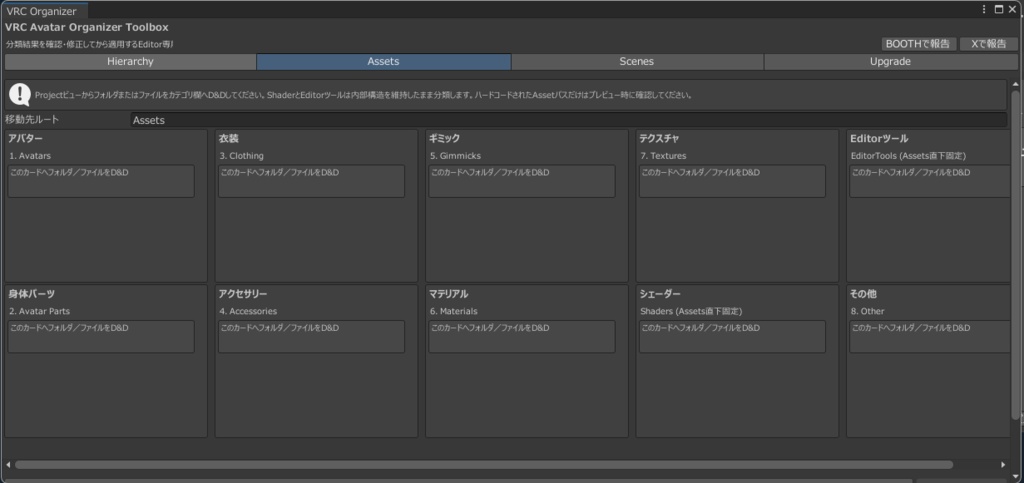Viewport: 1024px width, 483px height.
Task: Click the horizontal scrollbar thumb
Action: tap(483, 465)
